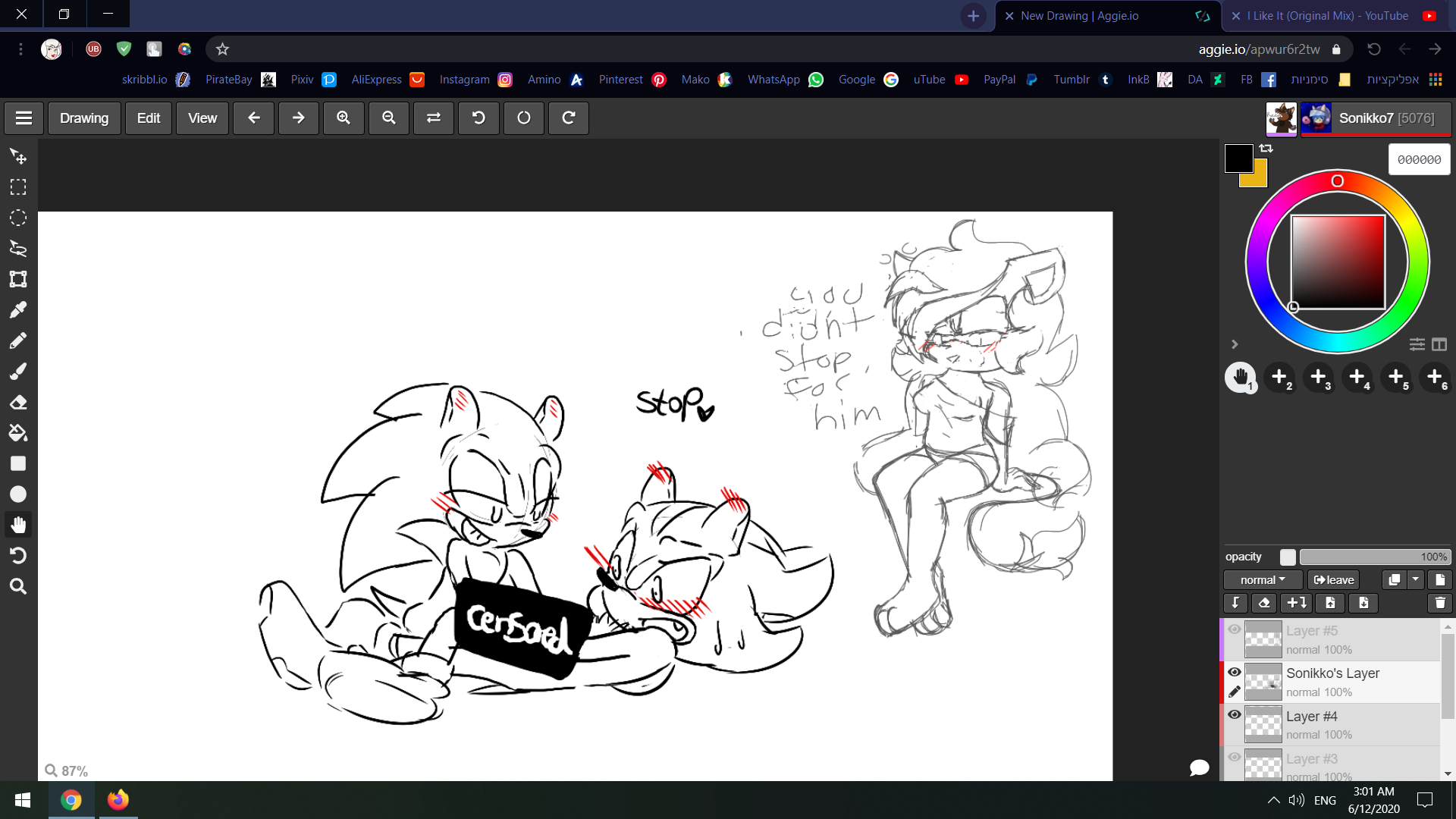Click the flip canvas horizontally icon
The height and width of the screenshot is (819, 1456).
pyautogui.click(x=434, y=118)
